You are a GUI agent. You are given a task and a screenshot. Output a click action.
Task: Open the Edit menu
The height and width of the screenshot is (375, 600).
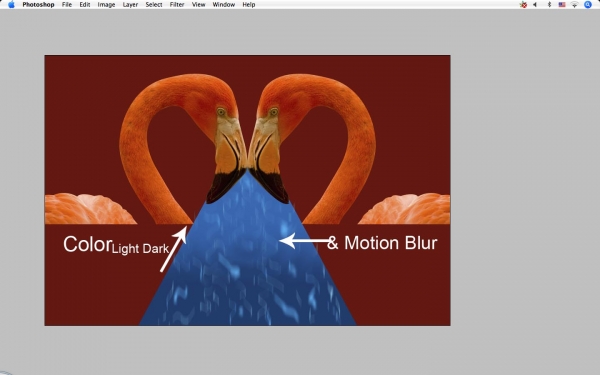click(85, 5)
